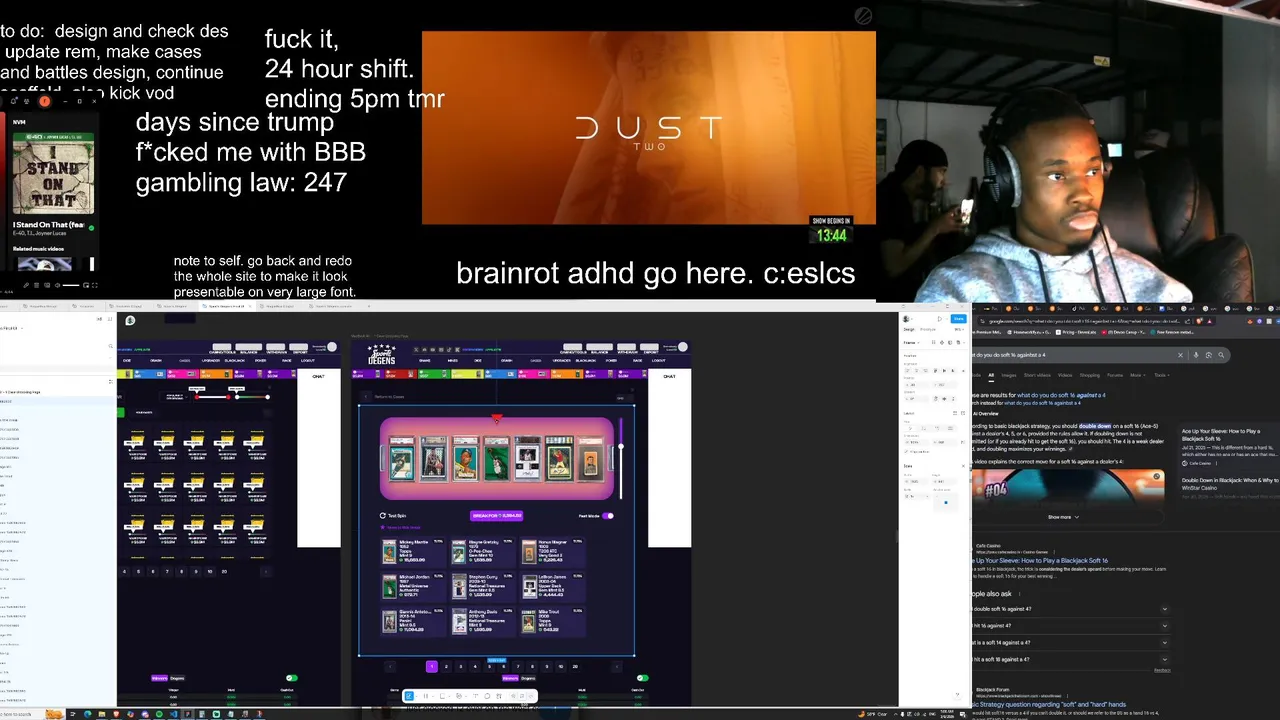
Task: Open 'Pricing - ElevenLabs' bookmark
Action: point(1076,332)
